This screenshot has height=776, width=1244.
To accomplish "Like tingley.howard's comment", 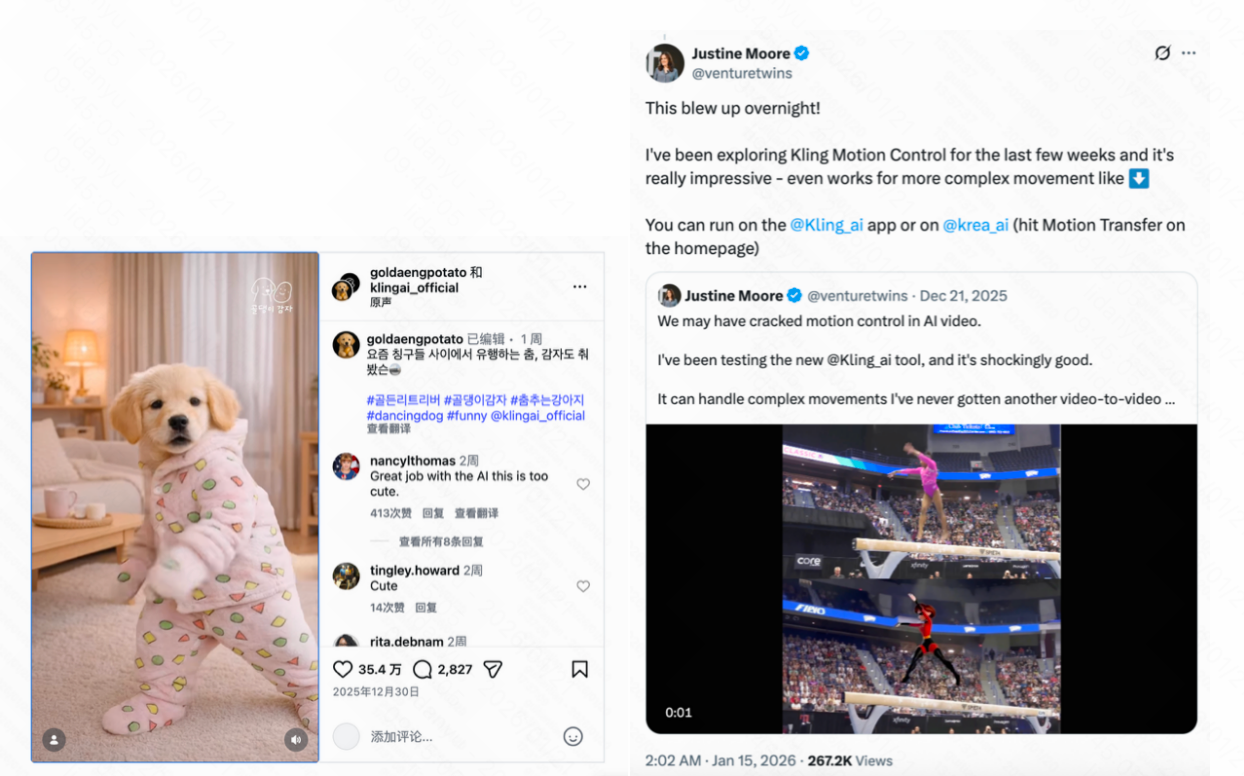I will pyautogui.click(x=583, y=586).
